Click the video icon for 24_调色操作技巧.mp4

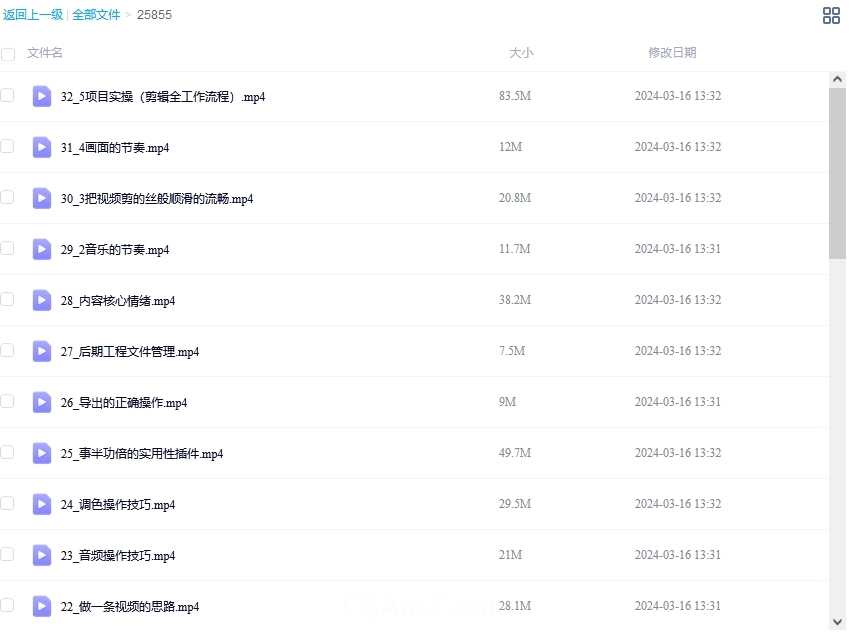coord(42,504)
